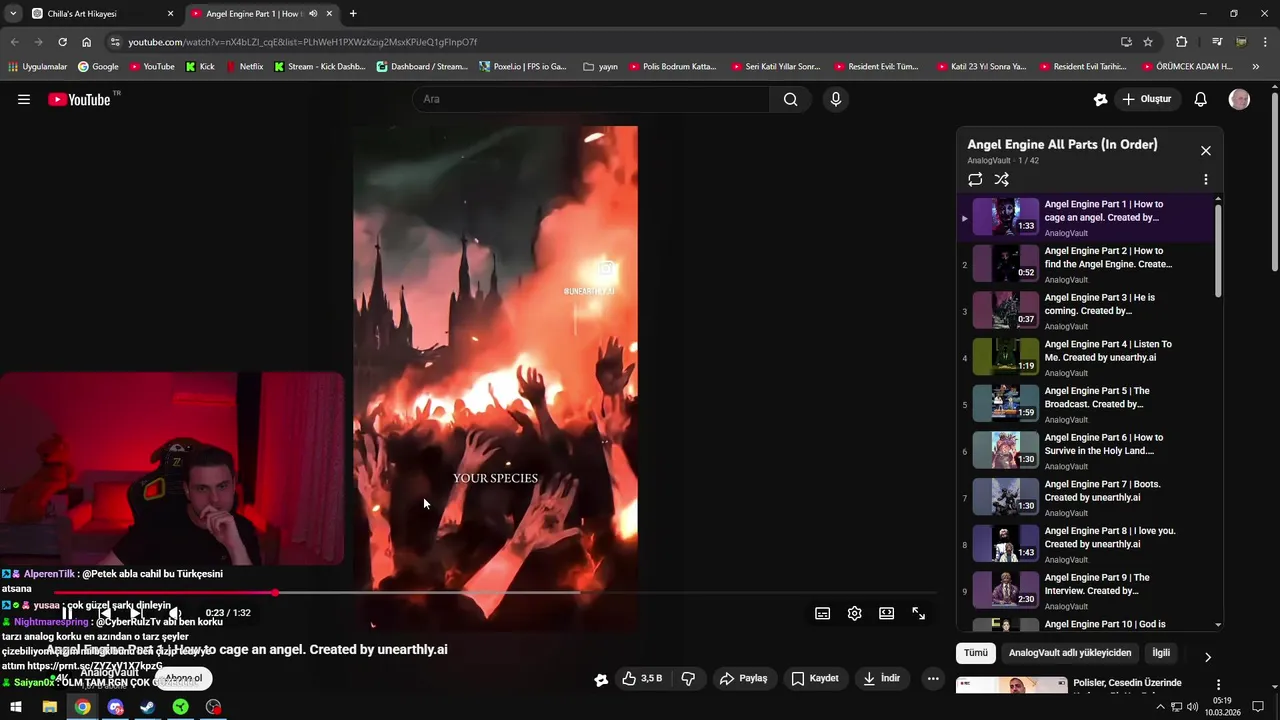Viewport: 1280px width, 720px height.
Task: Skip to the next playlist video
Action: pos(136,613)
